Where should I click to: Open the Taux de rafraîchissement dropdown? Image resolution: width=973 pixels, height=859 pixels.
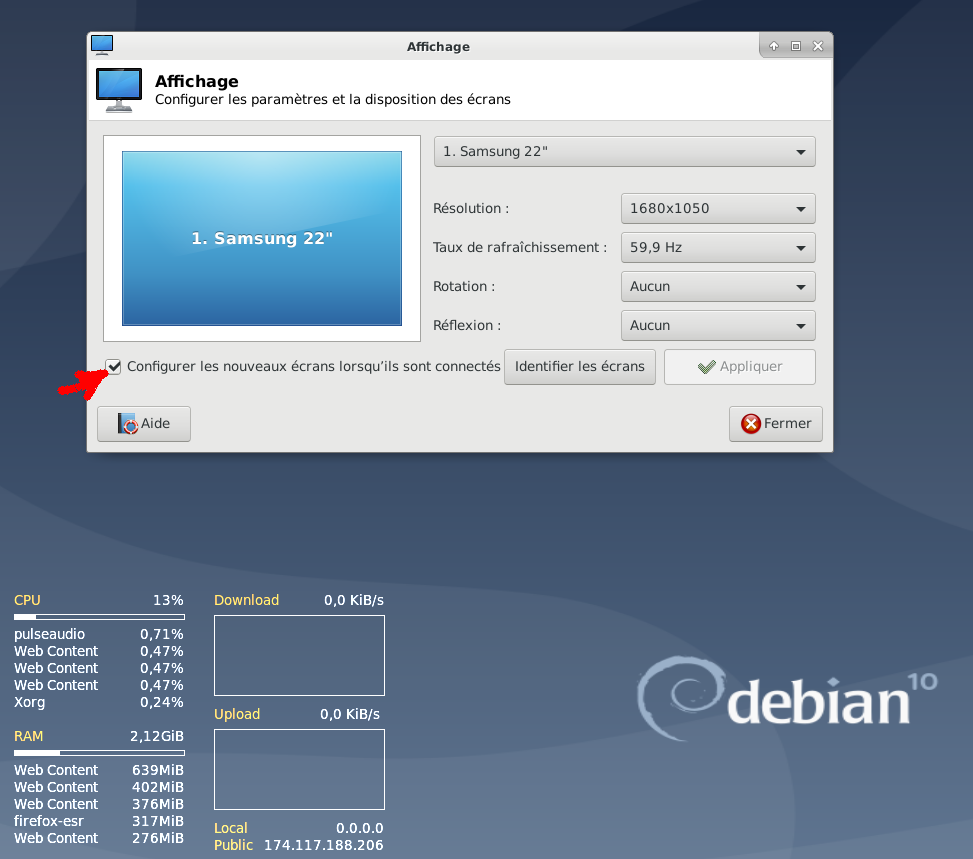click(717, 248)
